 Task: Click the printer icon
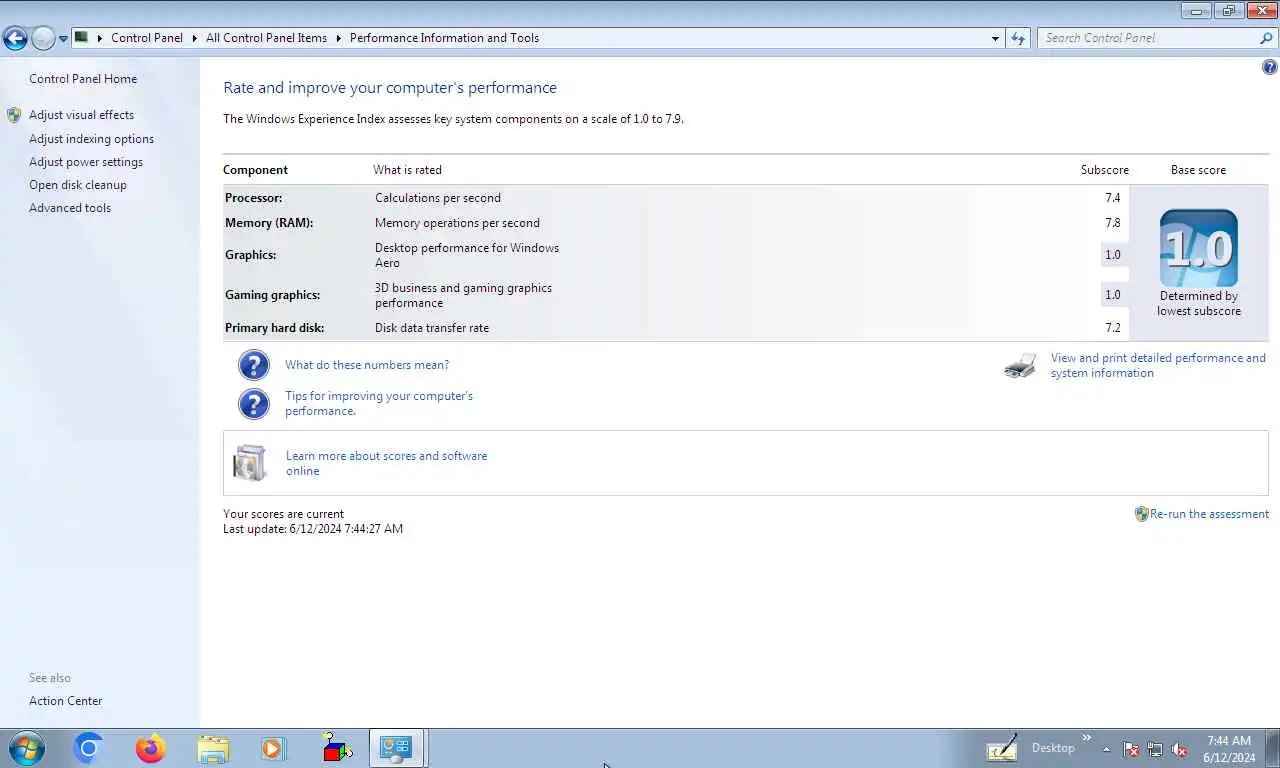[1020, 366]
